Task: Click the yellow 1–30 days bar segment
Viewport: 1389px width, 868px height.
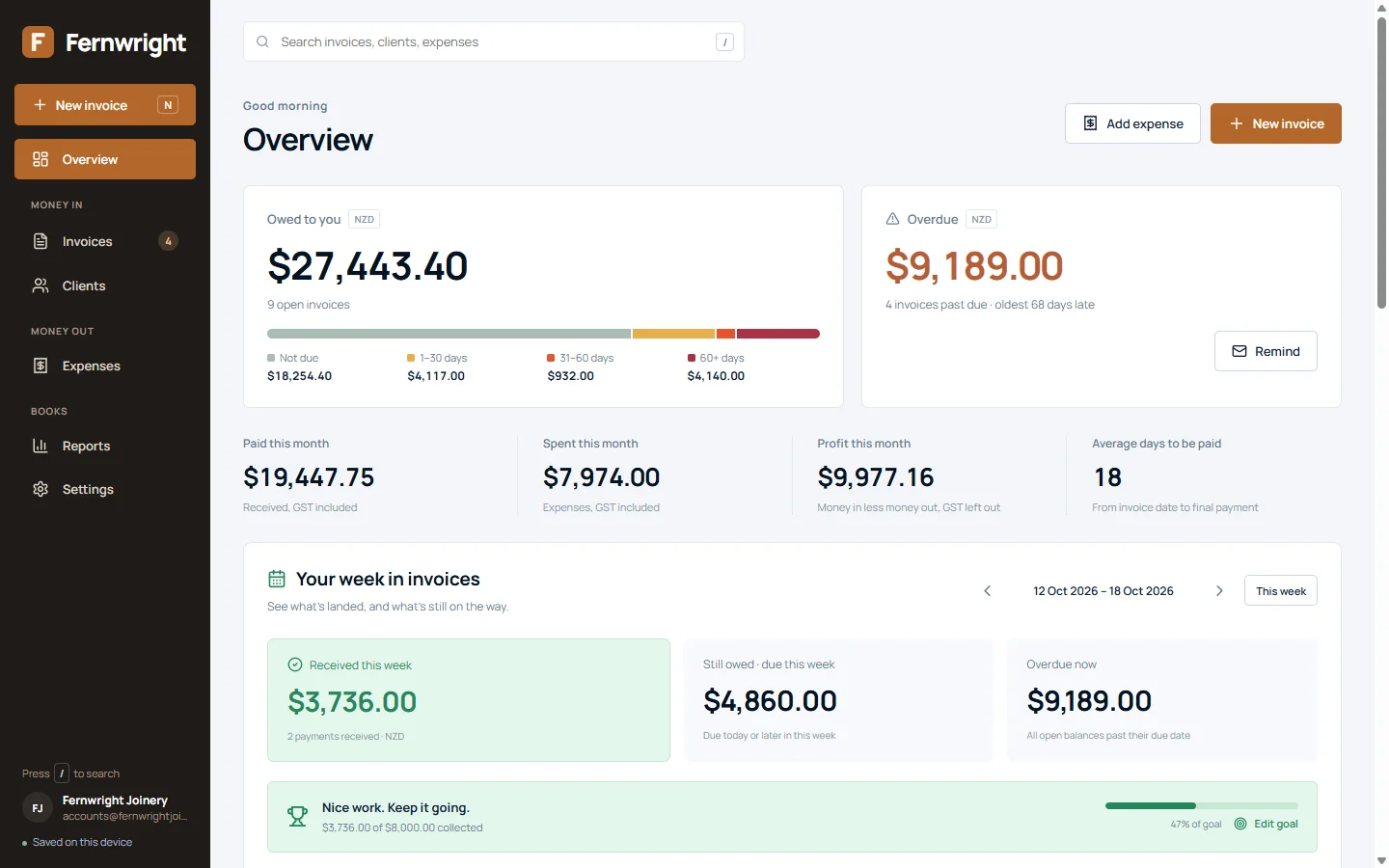Action: pyautogui.click(x=673, y=334)
